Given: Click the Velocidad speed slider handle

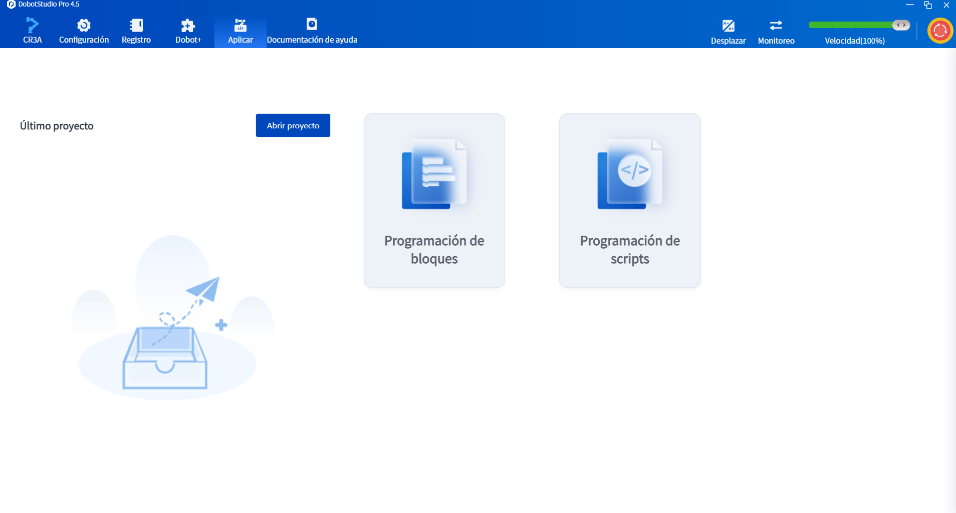Looking at the screenshot, I should click(901, 25).
